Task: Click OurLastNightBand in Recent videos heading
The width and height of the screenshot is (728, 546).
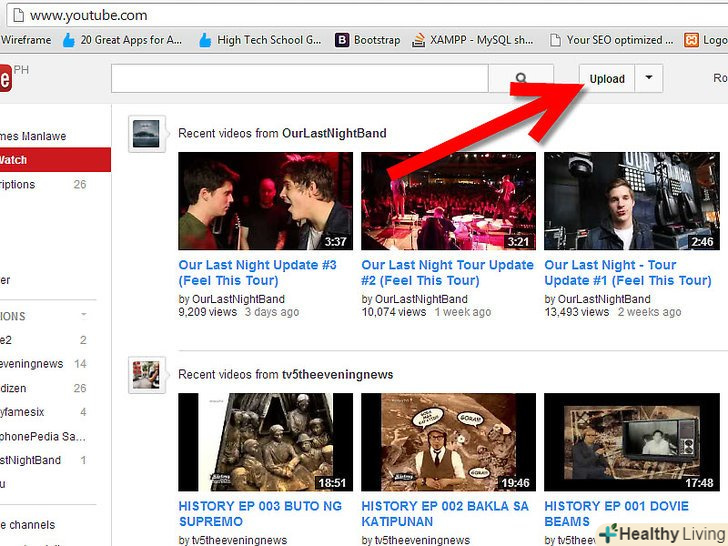Action: (x=334, y=133)
